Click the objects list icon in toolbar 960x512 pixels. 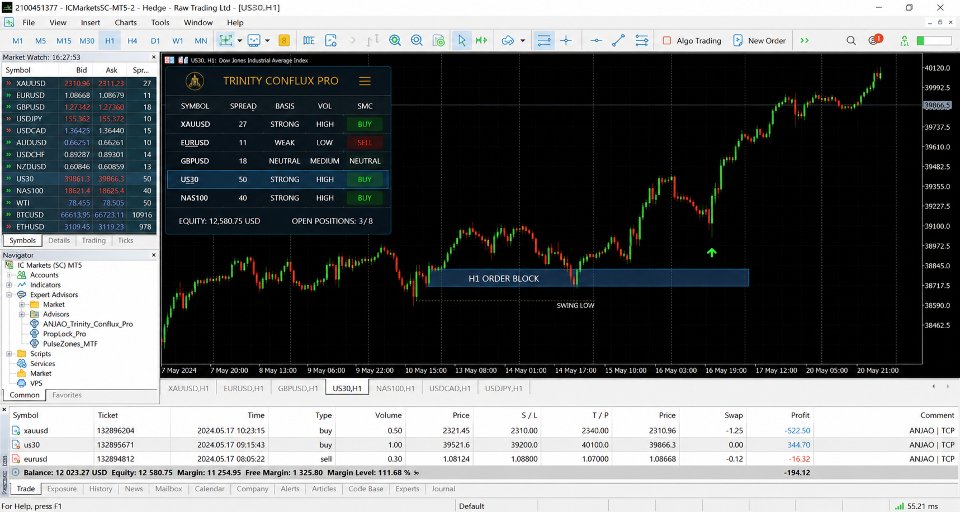tap(642, 40)
